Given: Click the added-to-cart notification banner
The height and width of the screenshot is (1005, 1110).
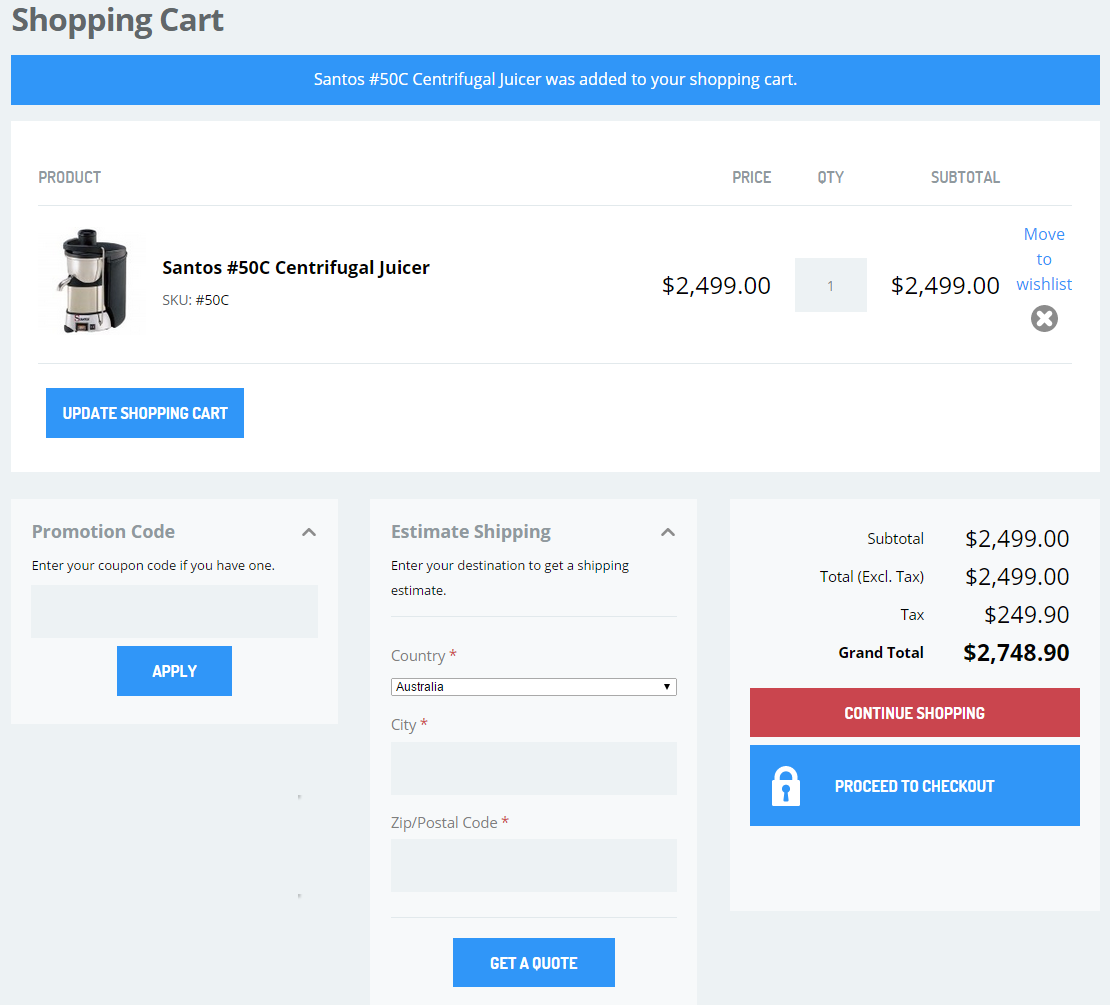Looking at the screenshot, I should click(x=555, y=80).
